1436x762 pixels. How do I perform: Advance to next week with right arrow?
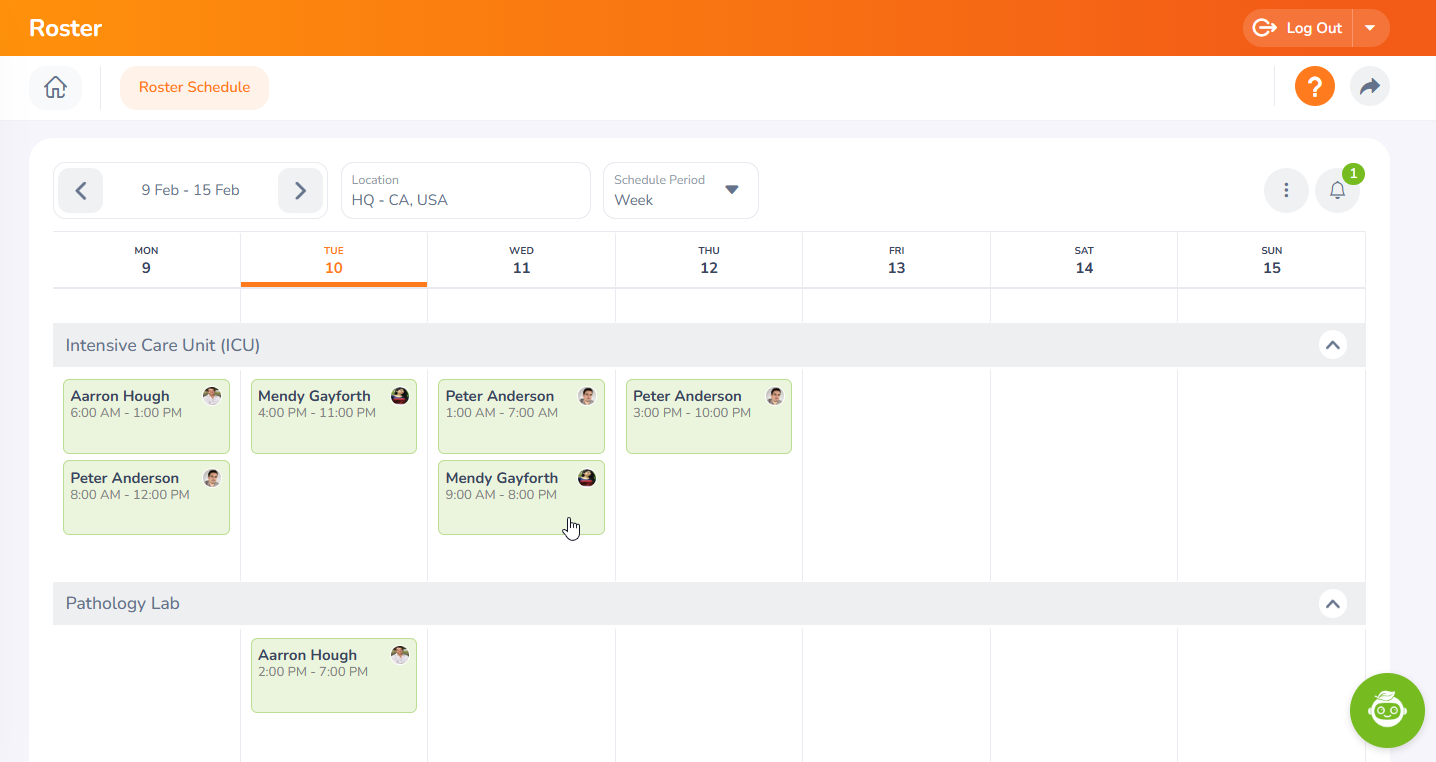coord(300,191)
